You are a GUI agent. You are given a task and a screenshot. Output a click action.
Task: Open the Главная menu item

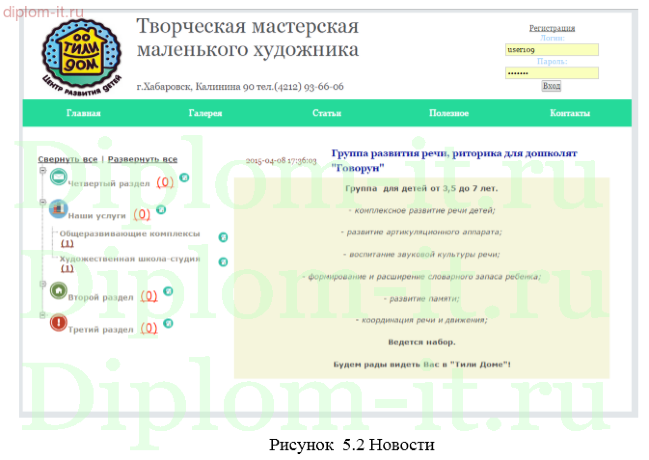84,113
